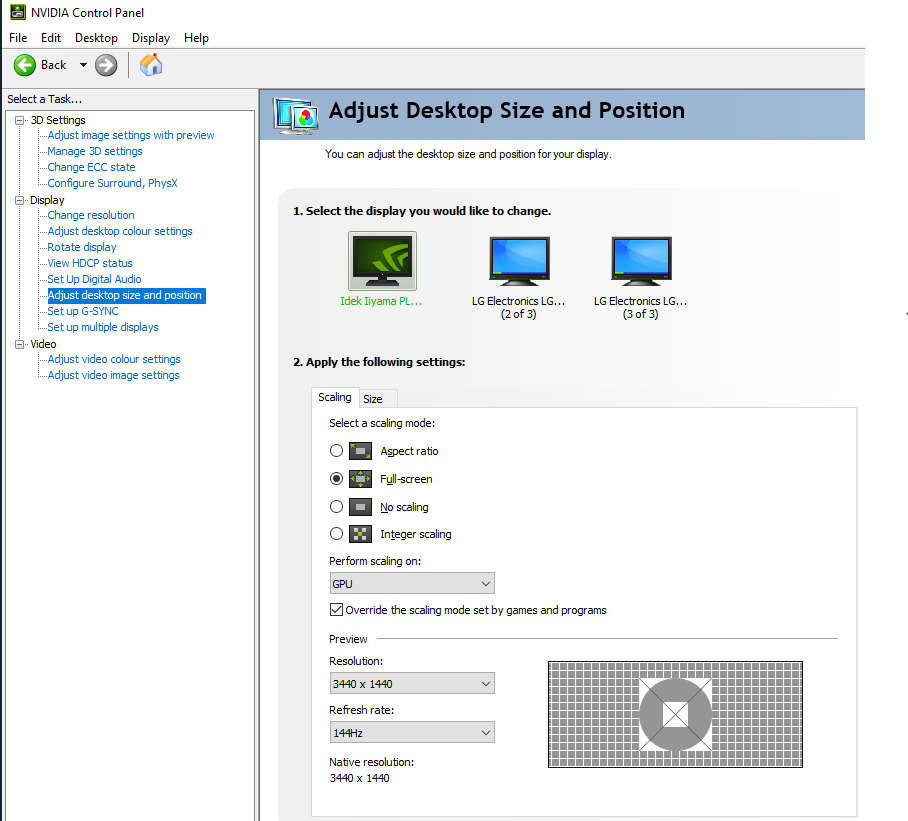The image size is (908, 821).
Task: Open Adjust image settings with preview
Action: click(x=131, y=135)
